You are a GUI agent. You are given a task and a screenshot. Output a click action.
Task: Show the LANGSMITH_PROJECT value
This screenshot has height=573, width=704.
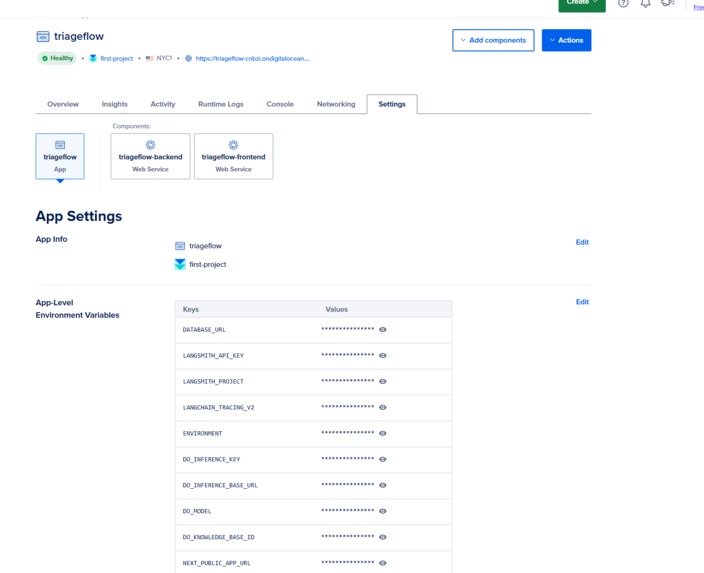click(x=383, y=382)
